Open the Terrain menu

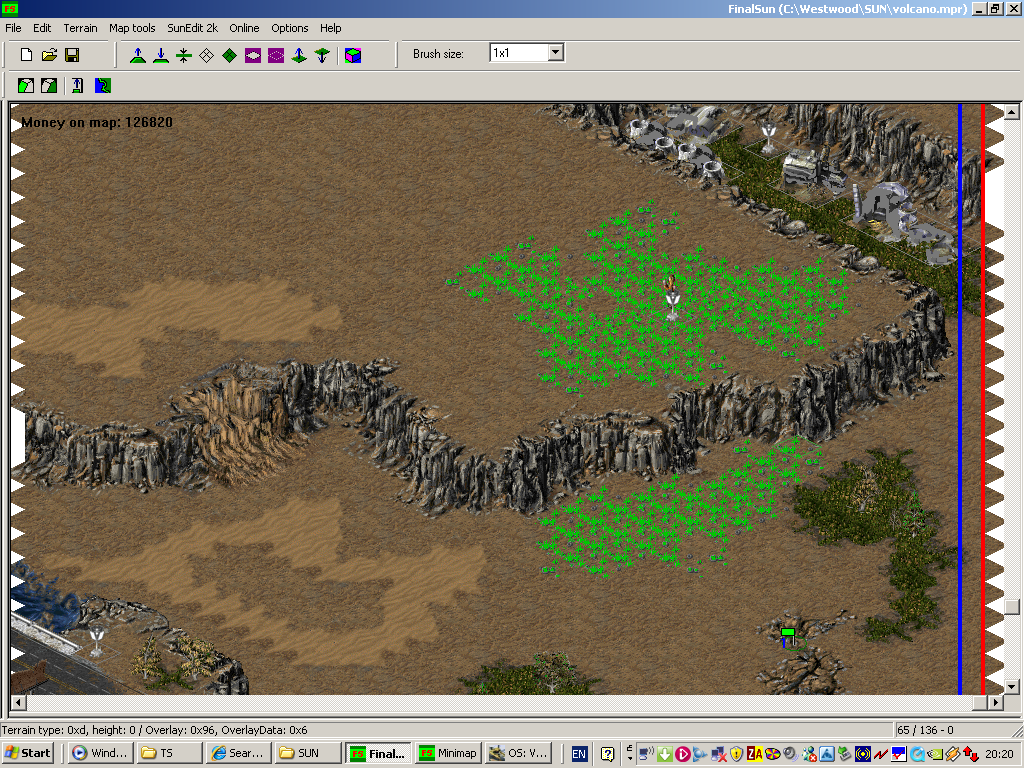pyautogui.click(x=80, y=28)
